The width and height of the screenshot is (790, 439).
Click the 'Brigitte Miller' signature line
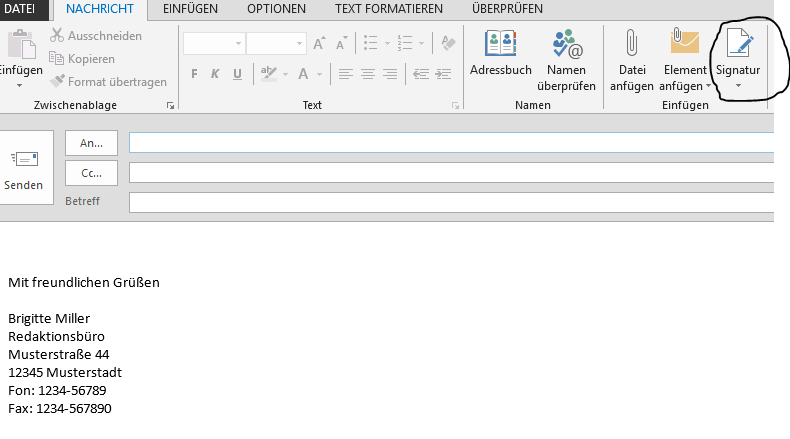click(49, 319)
